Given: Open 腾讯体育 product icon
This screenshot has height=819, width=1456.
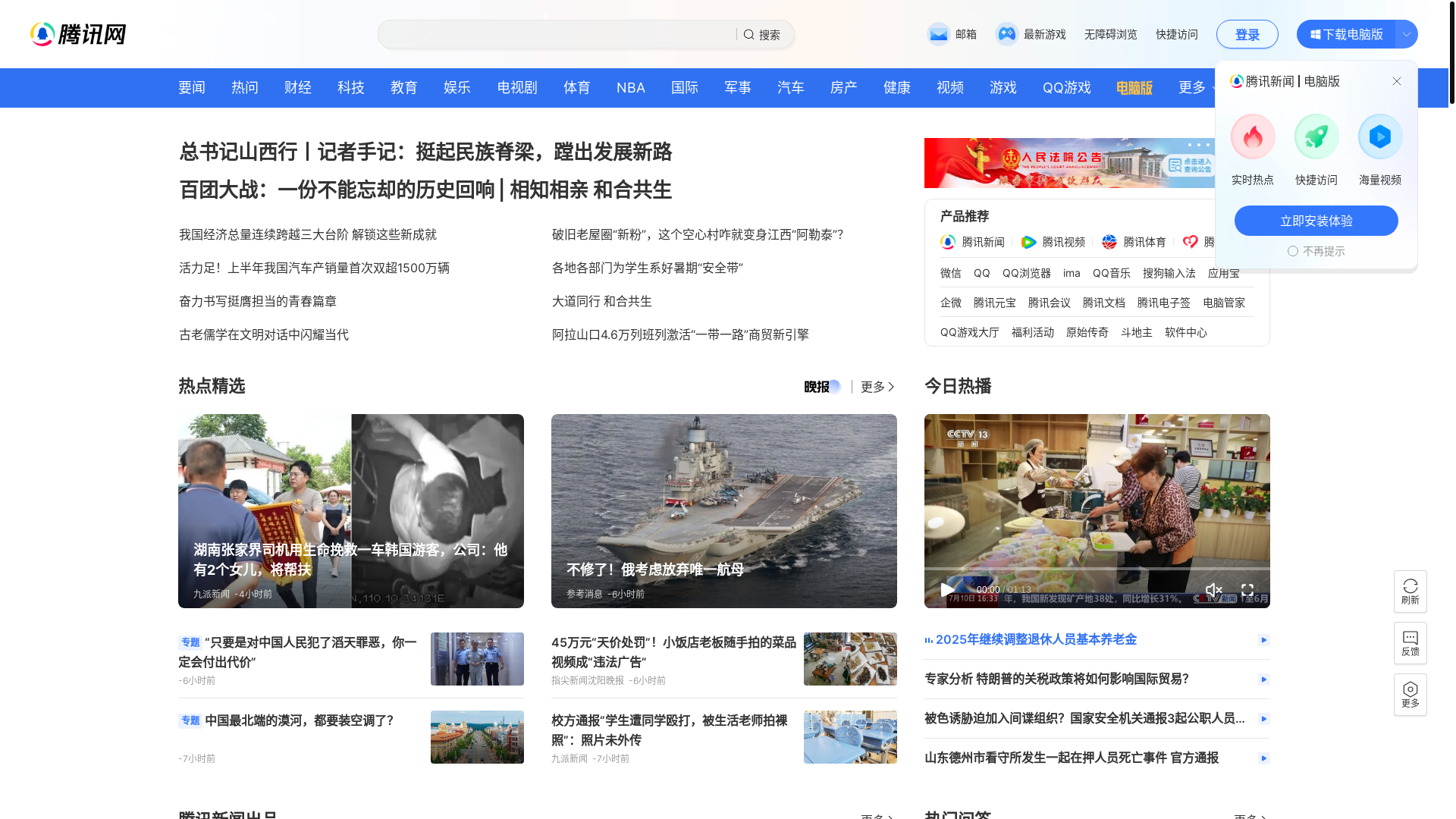Looking at the screenshot, I should pos(1109,242).
